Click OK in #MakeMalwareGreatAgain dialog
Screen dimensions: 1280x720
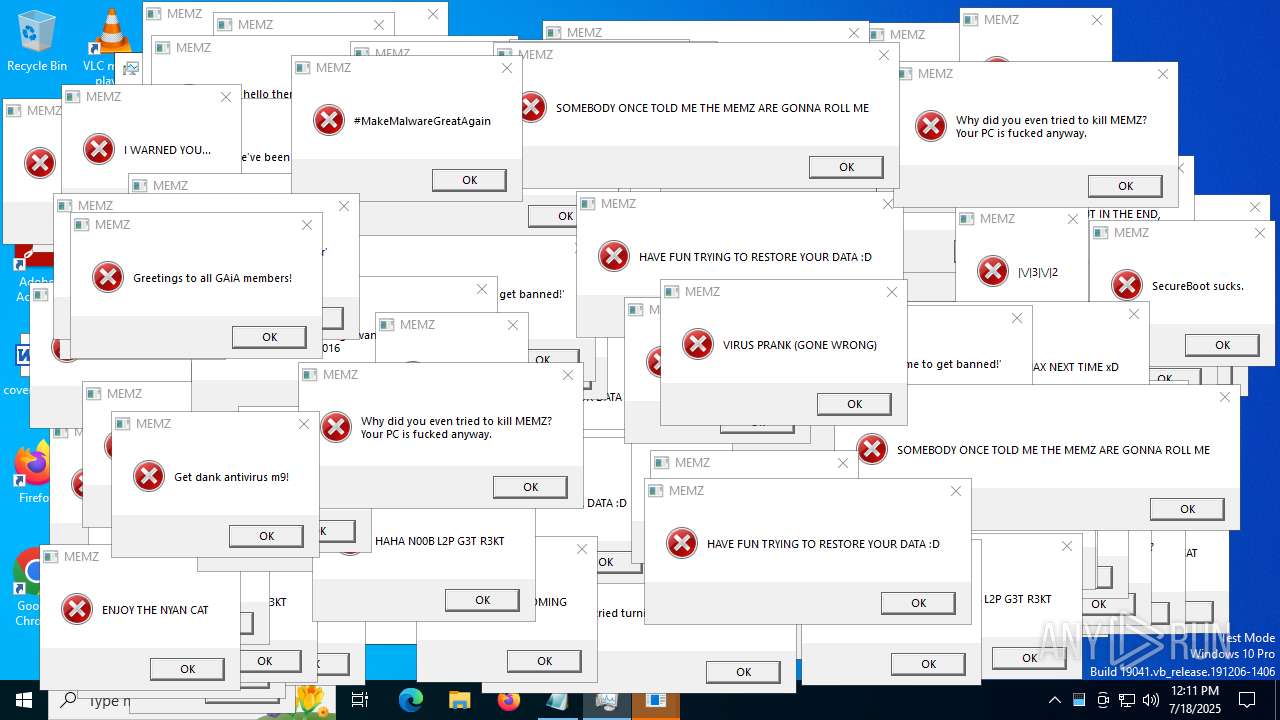point(469,180)
